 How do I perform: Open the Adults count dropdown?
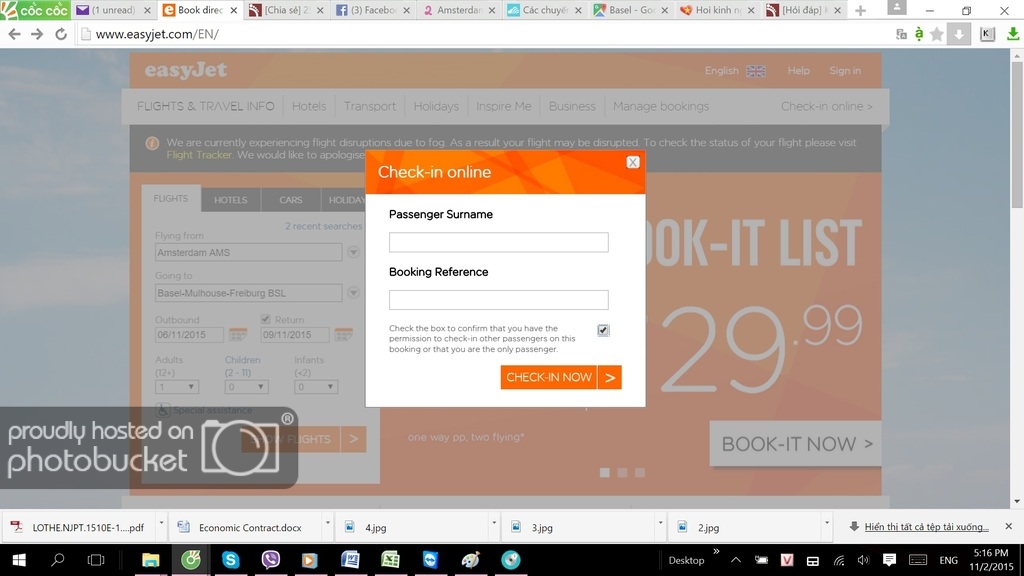[x=176, y=387]
